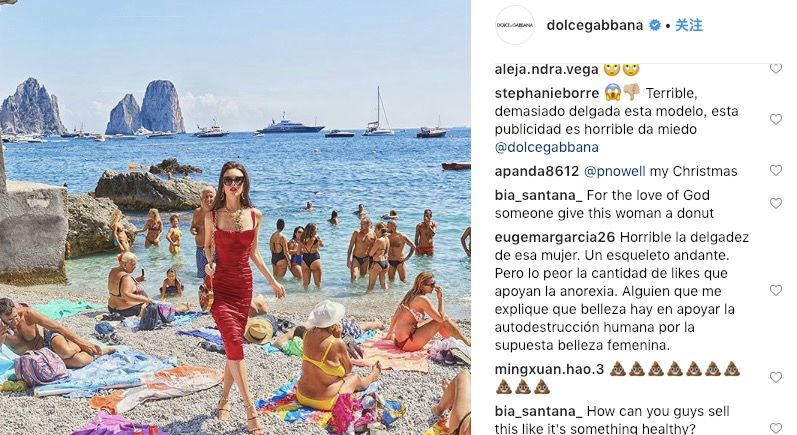Open the @dolcegabbana mention link
This screenshot has height=435, width=797.
click(546, 147)
